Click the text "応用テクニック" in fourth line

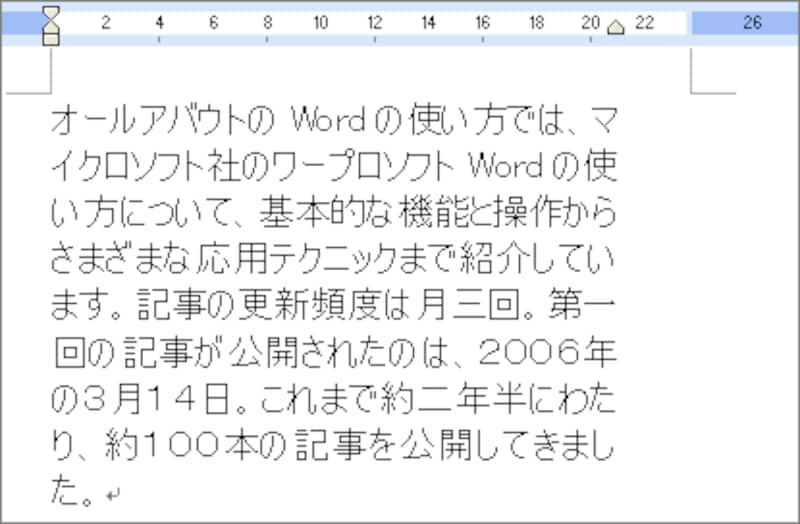tap(296, 258)
